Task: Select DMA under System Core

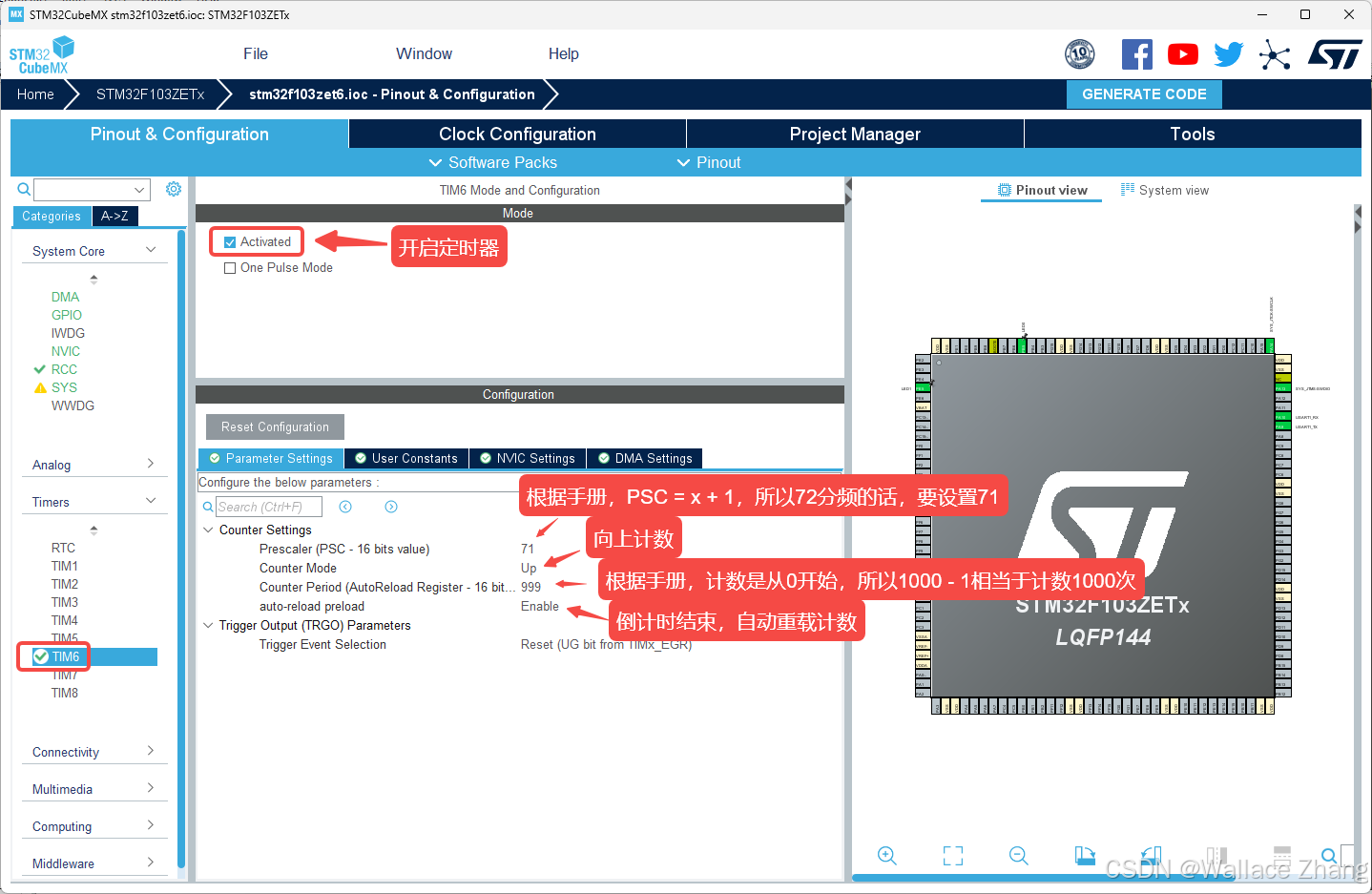Action: [65, 297]
